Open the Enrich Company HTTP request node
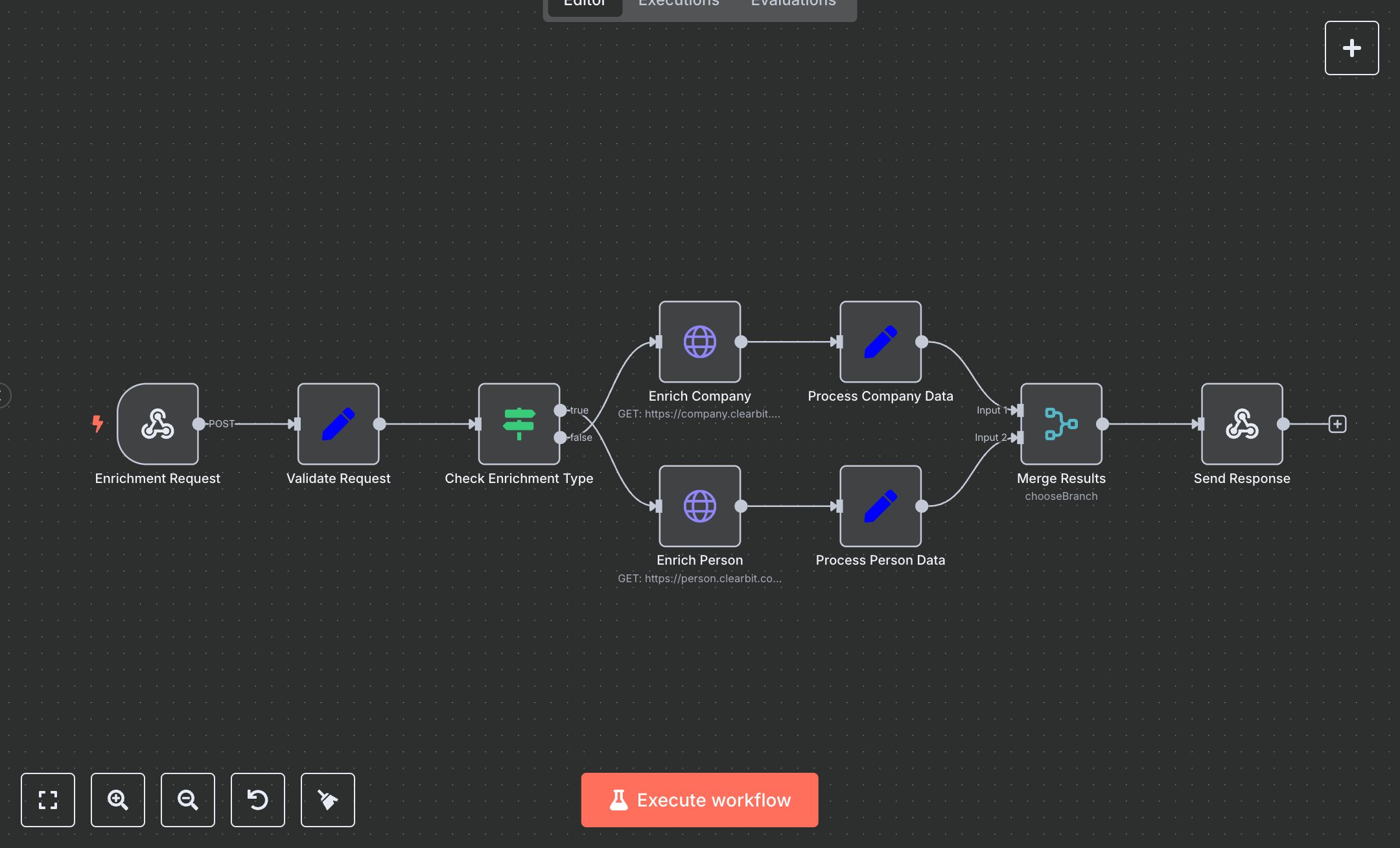 [699, 342]
